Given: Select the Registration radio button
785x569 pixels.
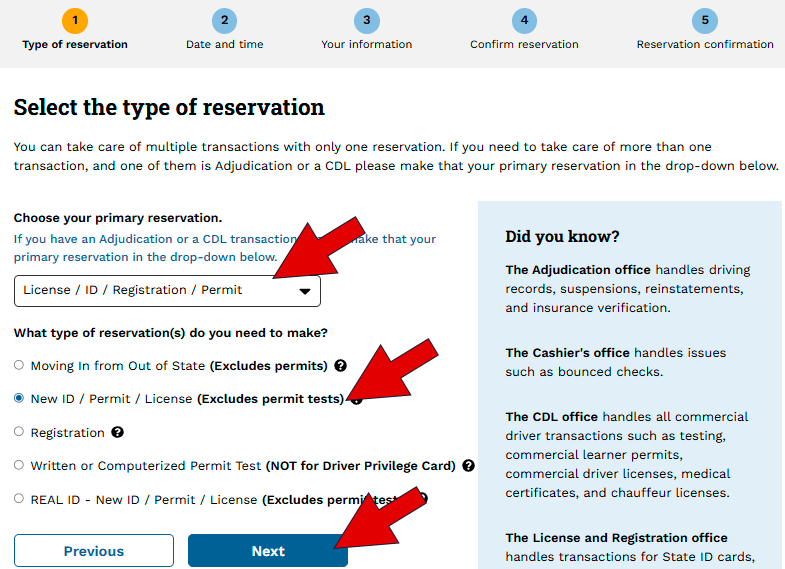Looking at the screenshot, I should click(x=19, y=431).
